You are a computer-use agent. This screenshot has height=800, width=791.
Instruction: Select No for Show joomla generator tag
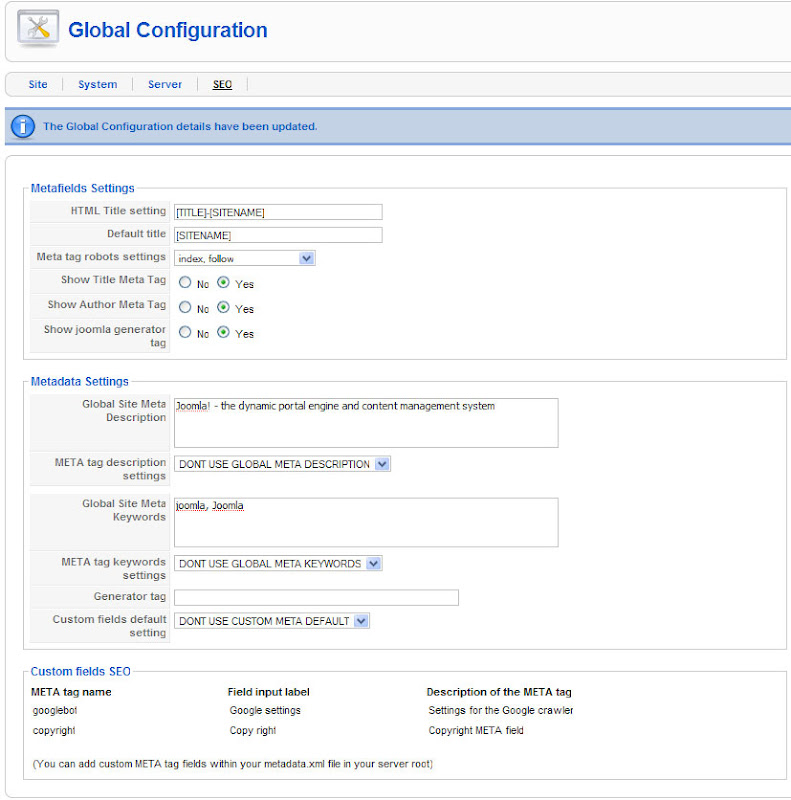click(185, 333)
